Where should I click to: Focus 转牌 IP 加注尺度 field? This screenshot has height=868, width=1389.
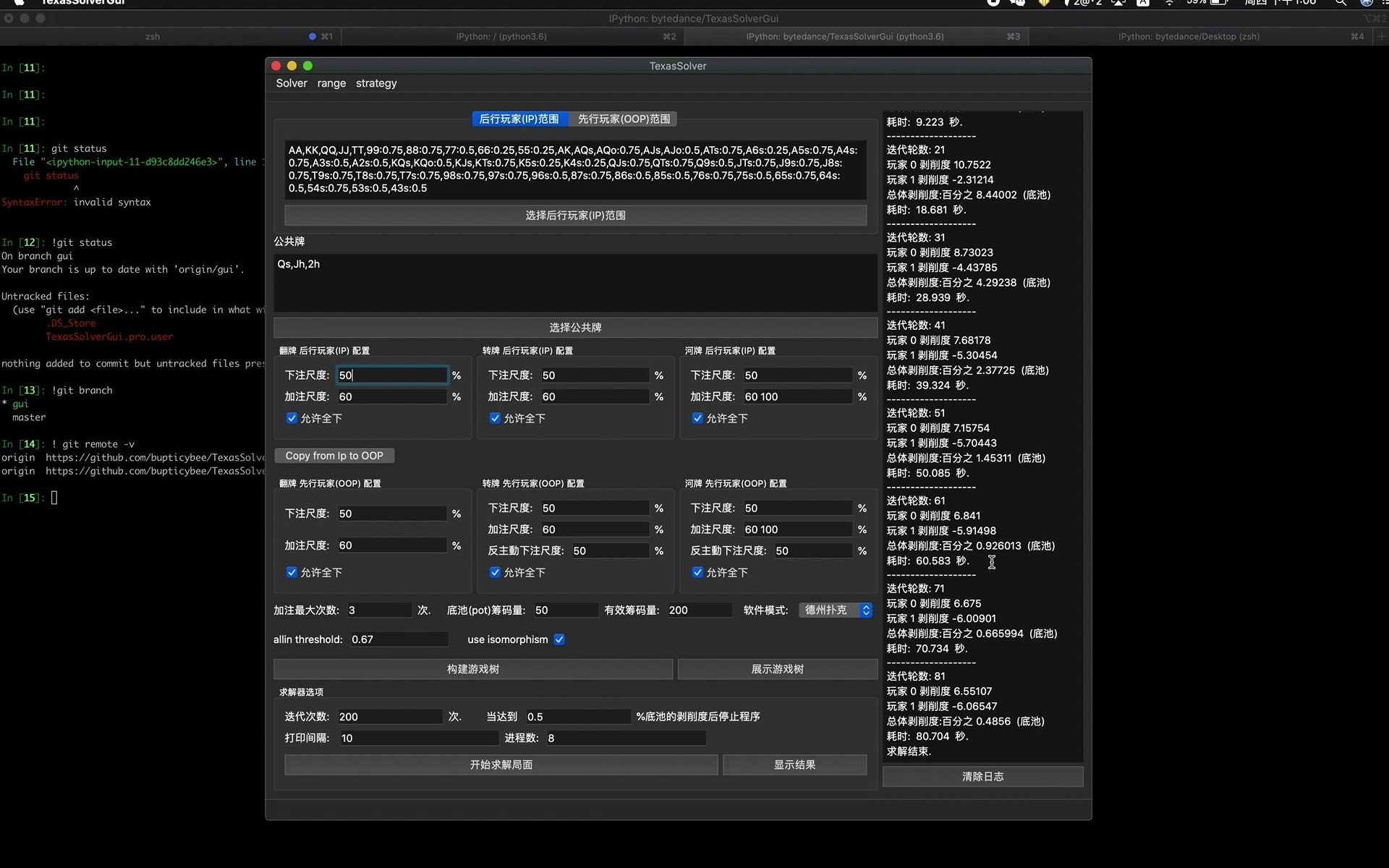click(595, 396)
